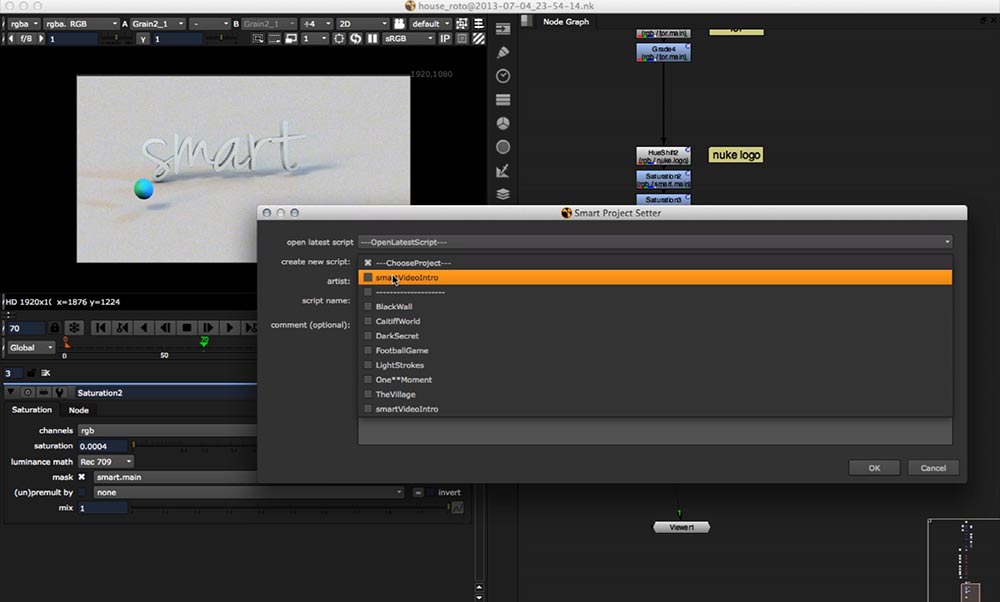Toggle the Saturation2 mask enable checkbox
The height and width of the screenshot is (602, 1000).
coord(82,477)
